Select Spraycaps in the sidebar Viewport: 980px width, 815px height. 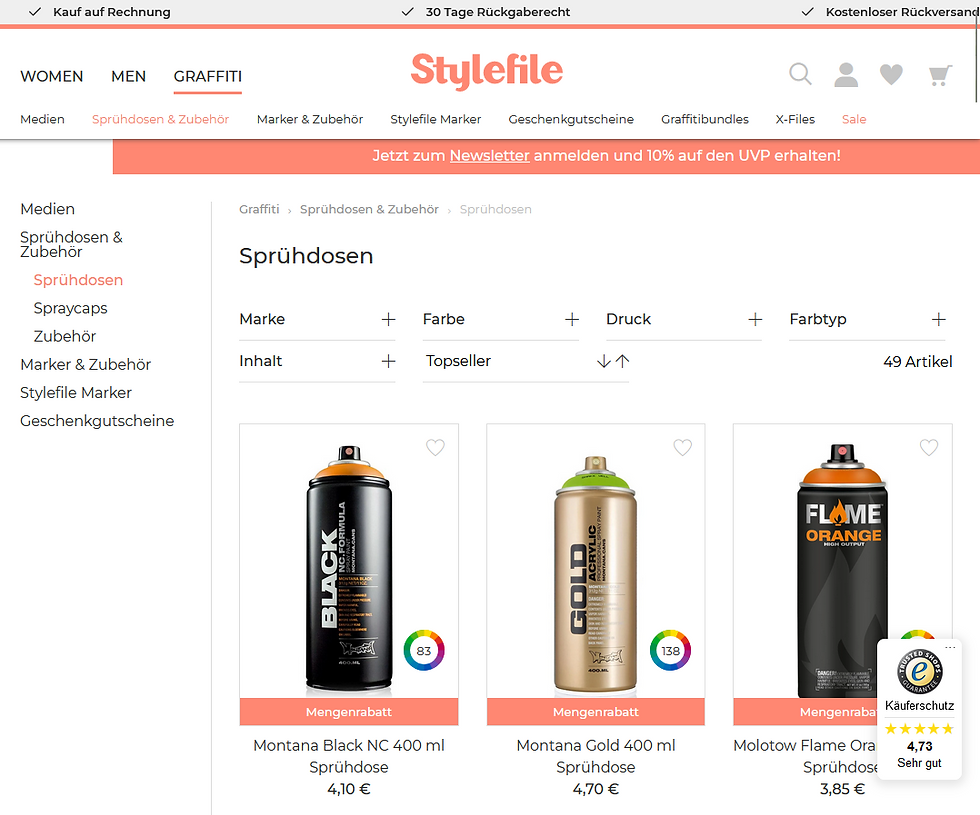(71, 308)
